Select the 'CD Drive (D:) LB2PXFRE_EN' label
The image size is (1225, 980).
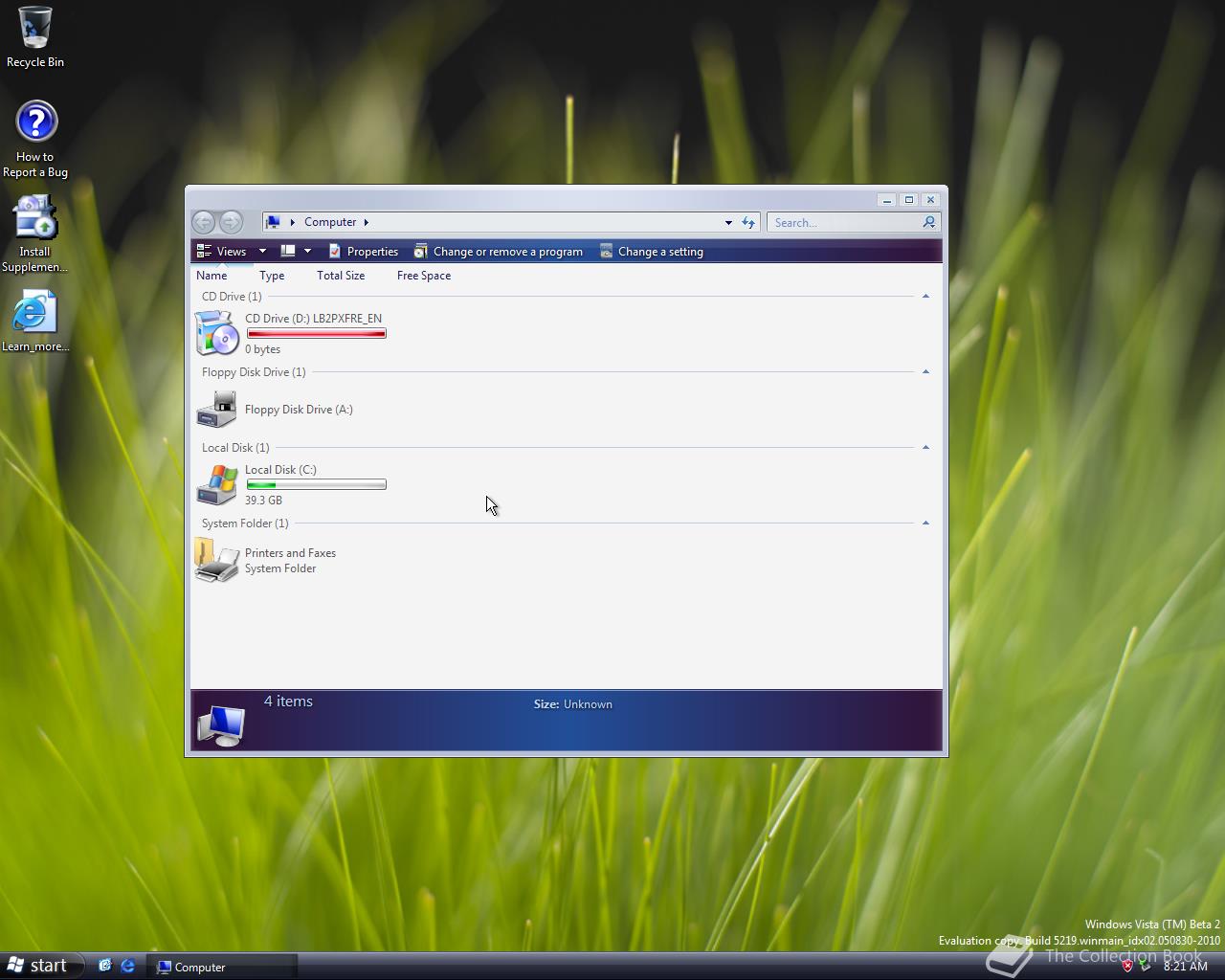[313, 319]
